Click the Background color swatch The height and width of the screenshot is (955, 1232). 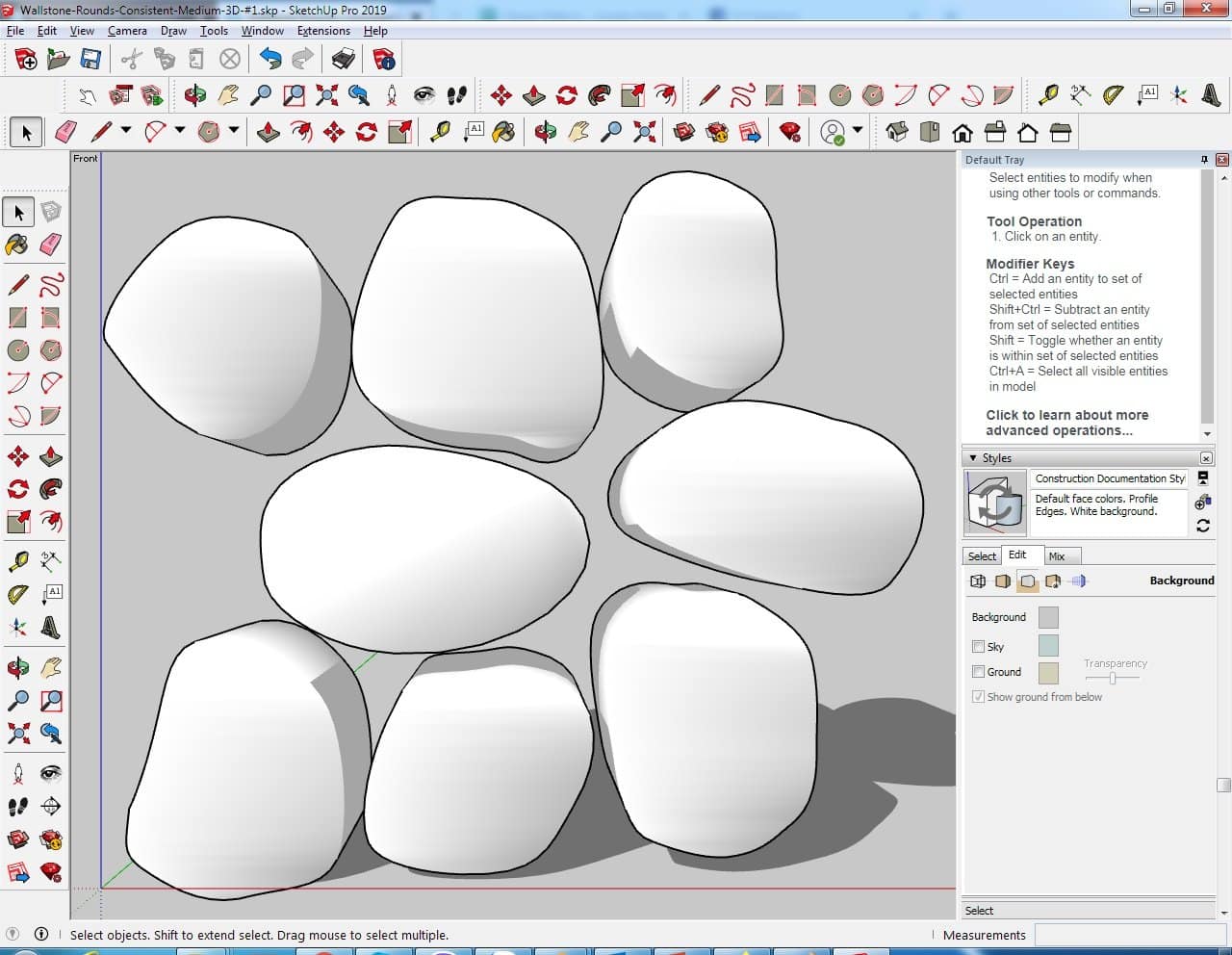[1048, 617]
